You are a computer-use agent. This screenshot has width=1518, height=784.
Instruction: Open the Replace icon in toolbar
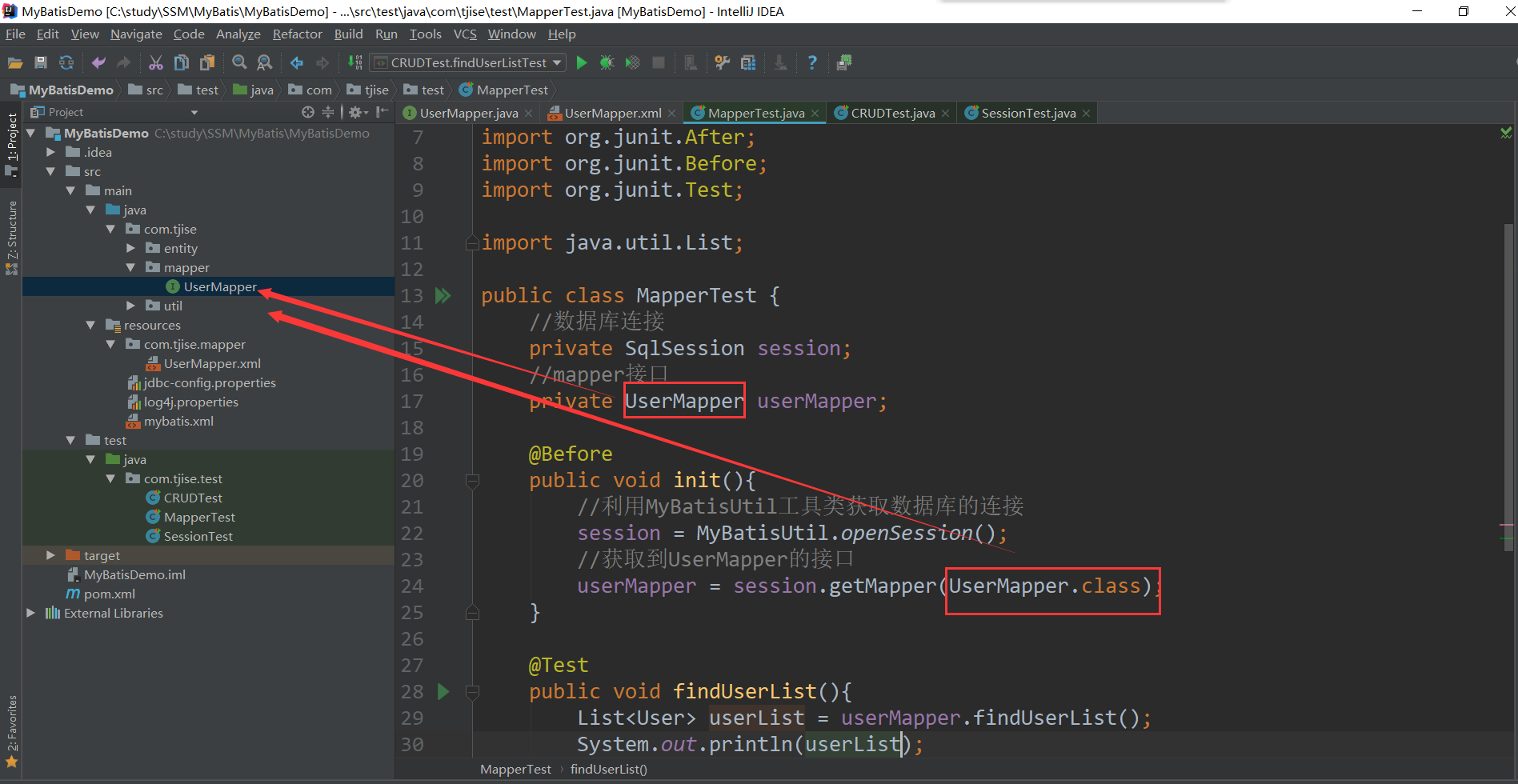pos(265,62)
